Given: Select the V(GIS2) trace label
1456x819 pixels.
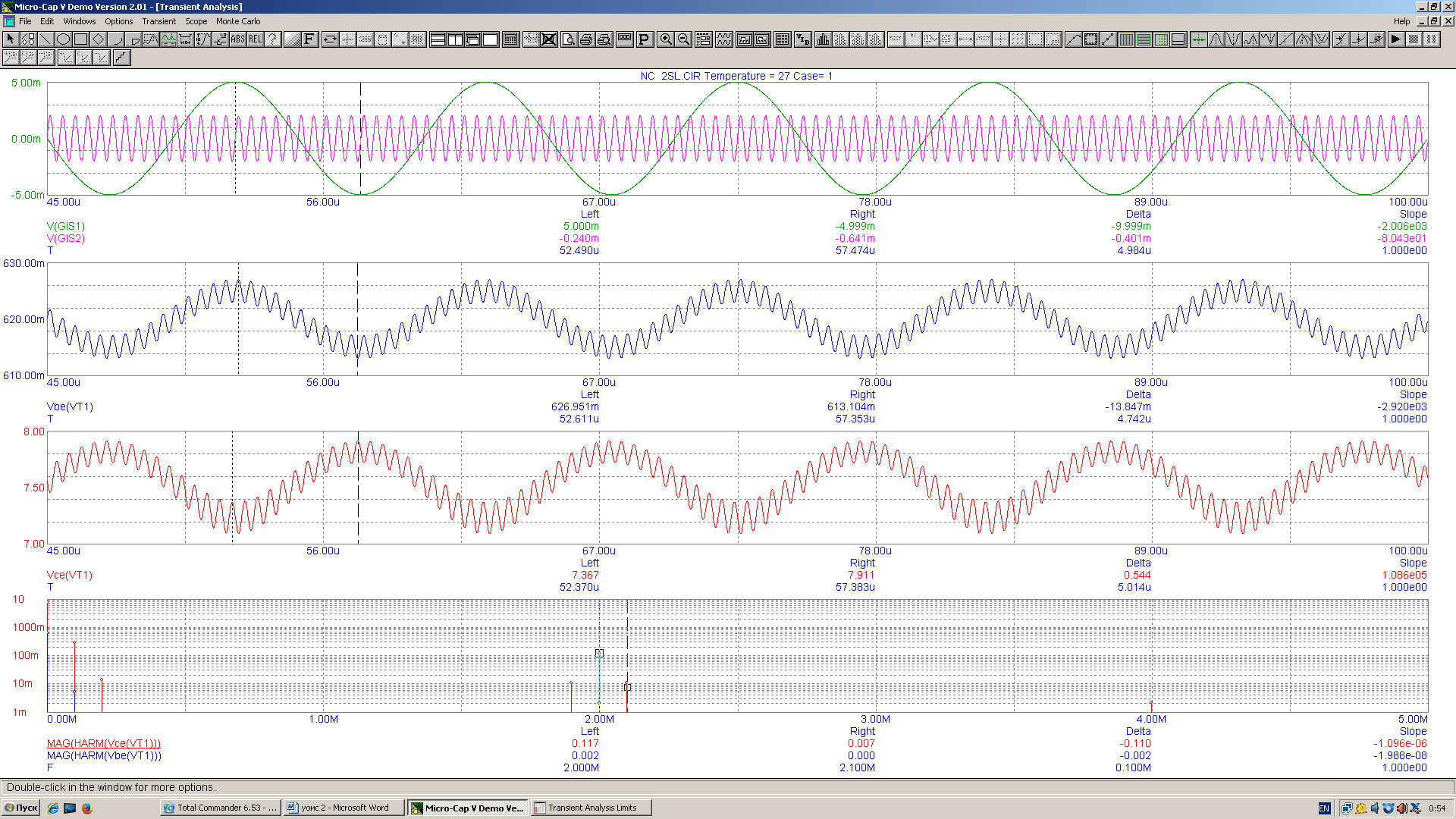Looking at the screenshot, I should (66, 238).
